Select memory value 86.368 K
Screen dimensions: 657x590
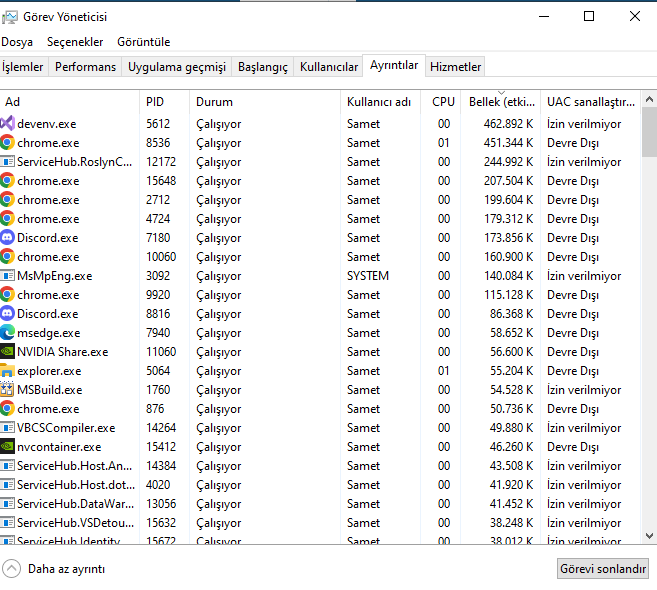[x=511, y=313]
